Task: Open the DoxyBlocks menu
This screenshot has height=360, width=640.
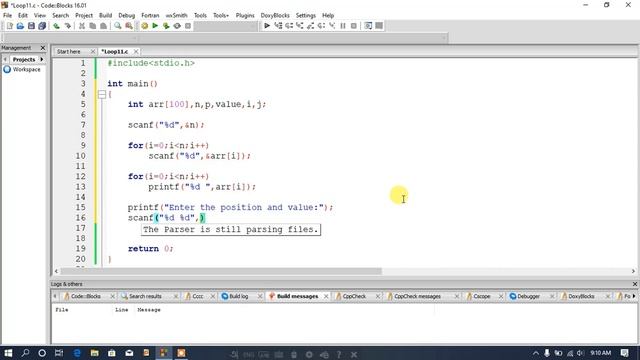Action: (x=275, y=15)
